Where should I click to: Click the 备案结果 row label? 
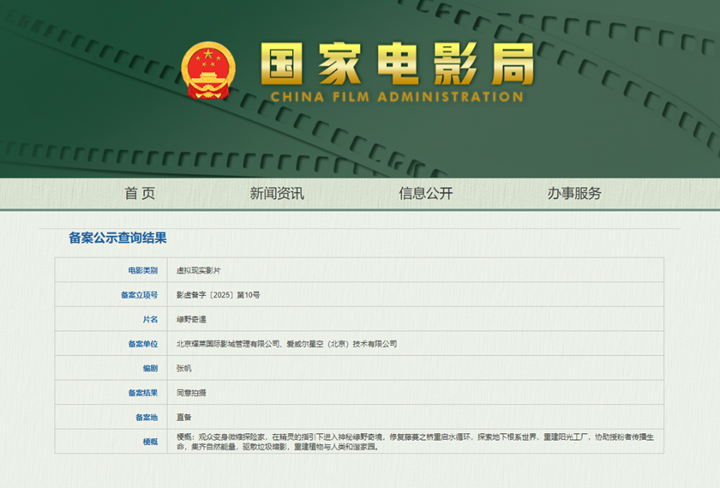pos(143,393)
